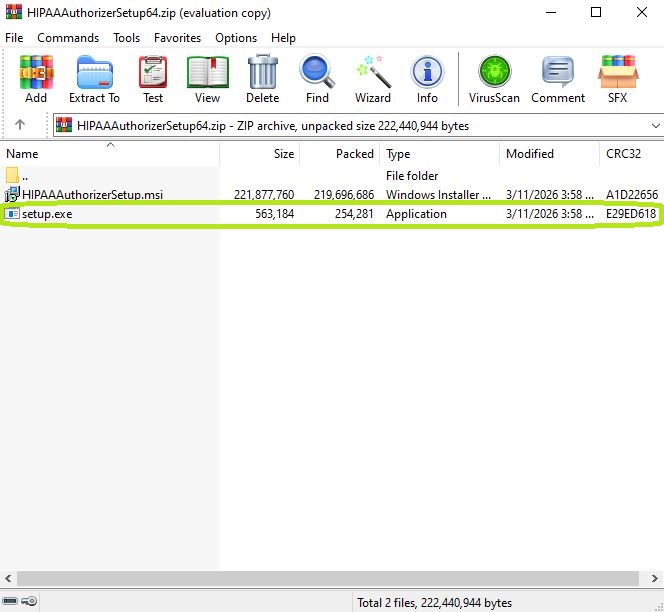Open the Favorites menu
Screen dimensions: 664x612
tap(177, 38)
